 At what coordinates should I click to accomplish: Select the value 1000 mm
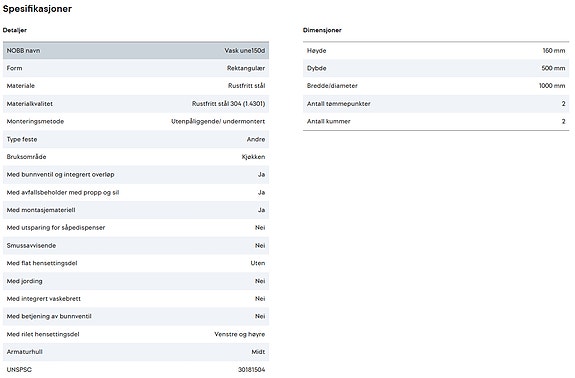tap(552, 86)
